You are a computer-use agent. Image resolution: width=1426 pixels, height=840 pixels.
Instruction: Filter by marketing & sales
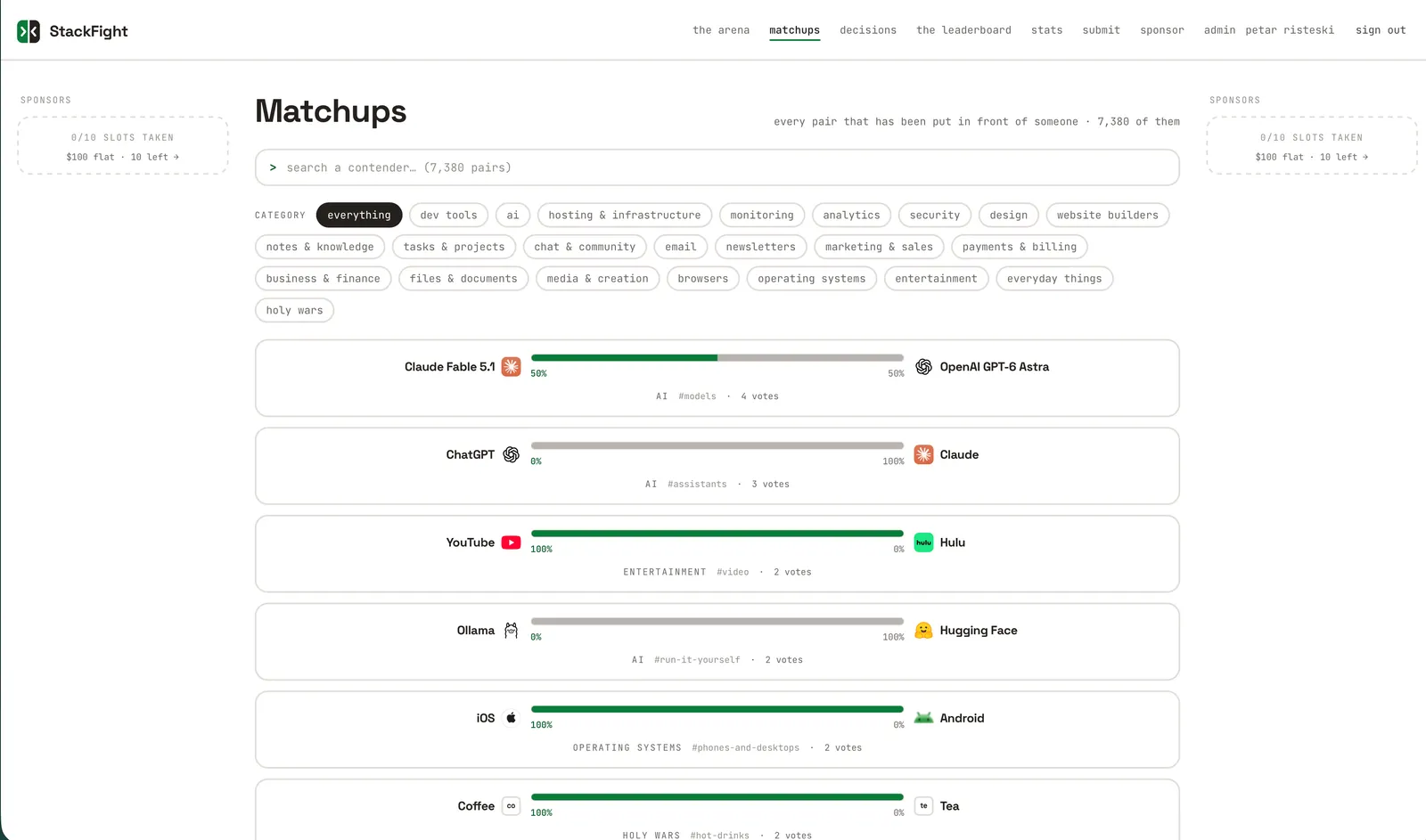coord(879,247)
